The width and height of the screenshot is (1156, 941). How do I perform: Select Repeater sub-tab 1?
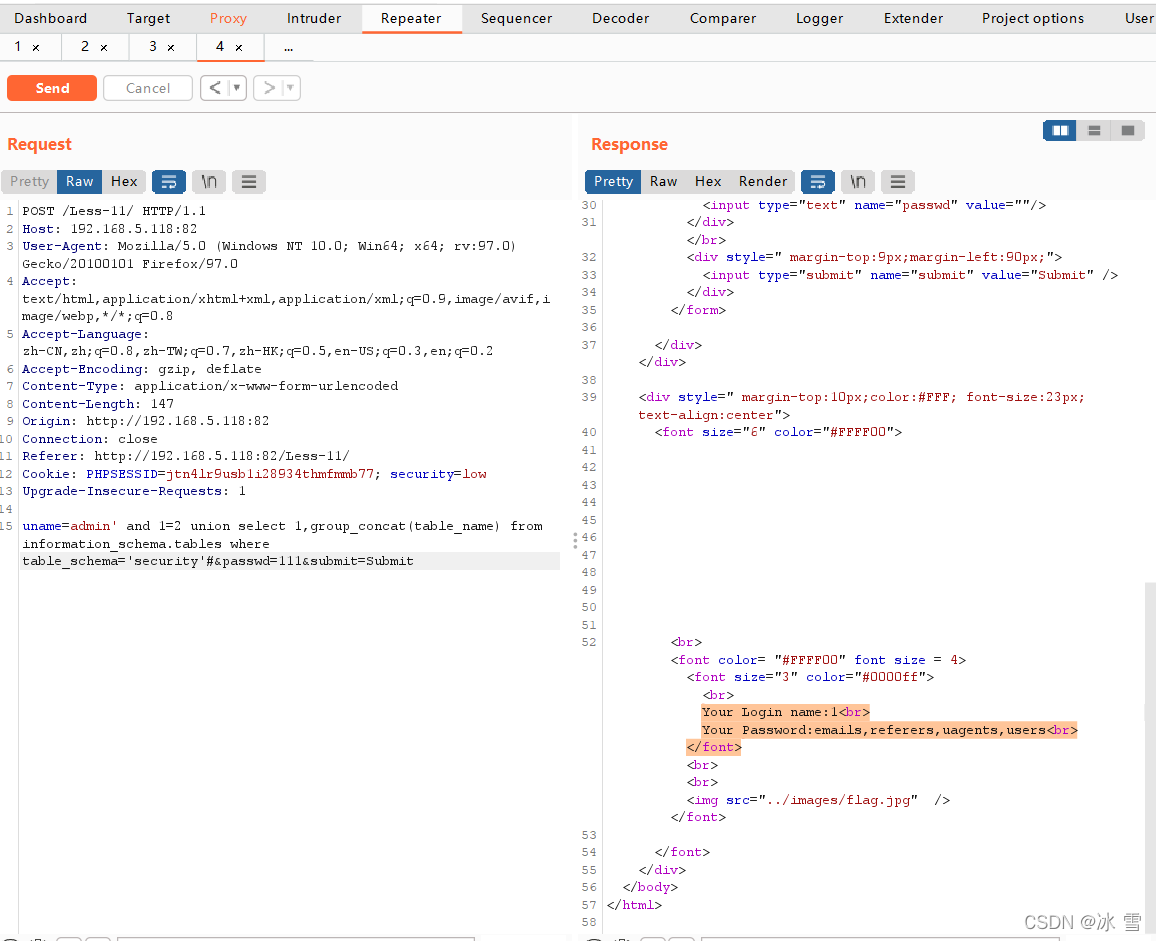click(18, 47)
